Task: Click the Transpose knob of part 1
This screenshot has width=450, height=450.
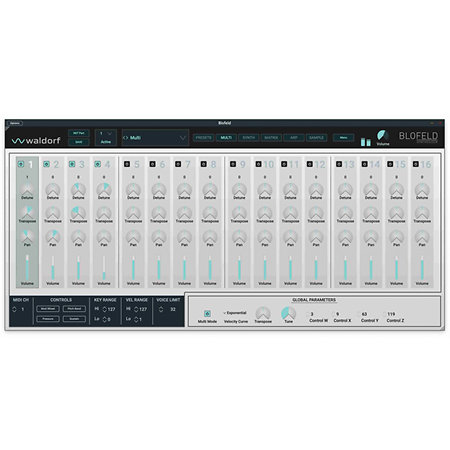Action: pos(27,212)
